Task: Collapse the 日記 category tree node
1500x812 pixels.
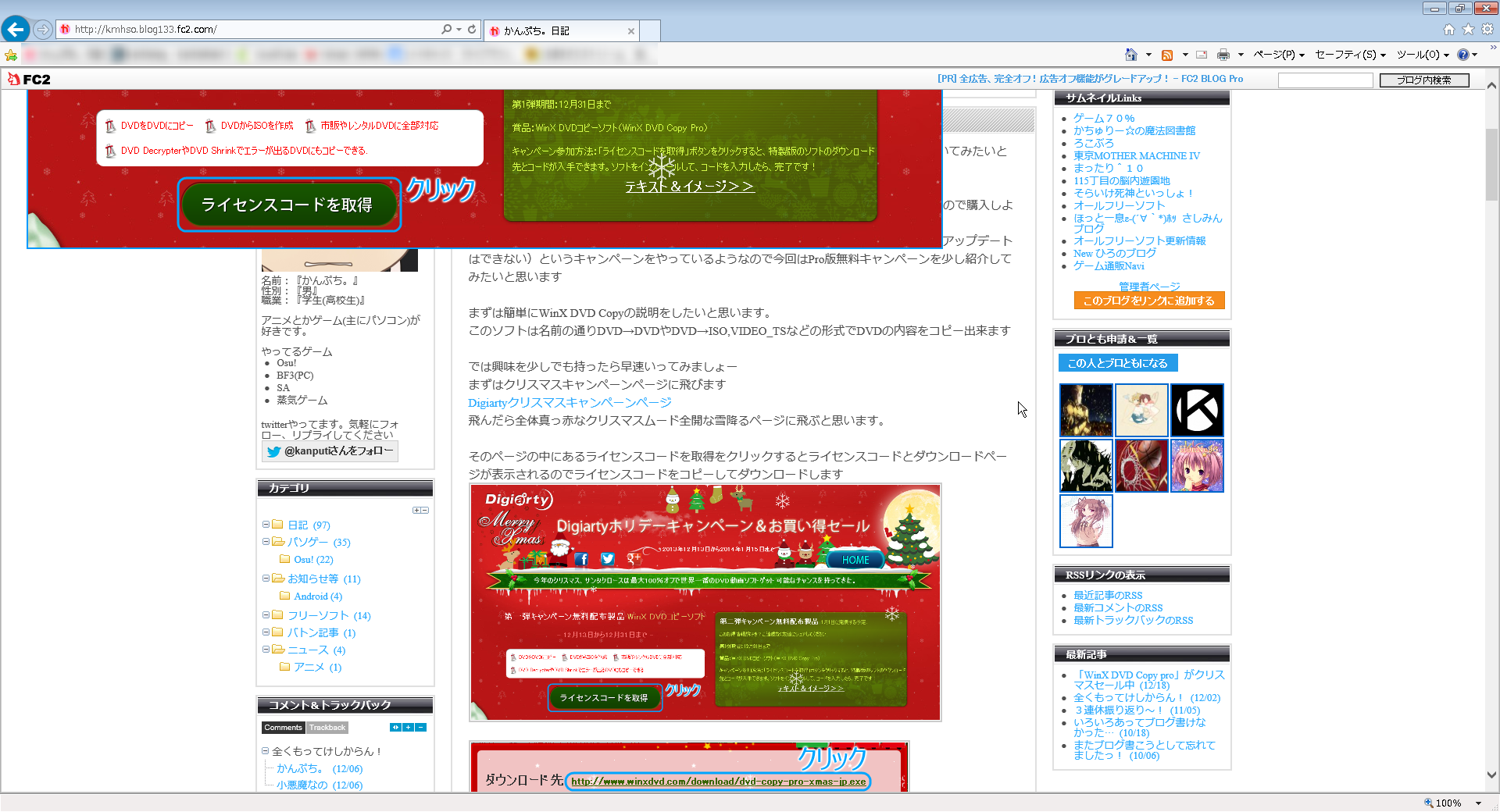Action: [266, 525]
